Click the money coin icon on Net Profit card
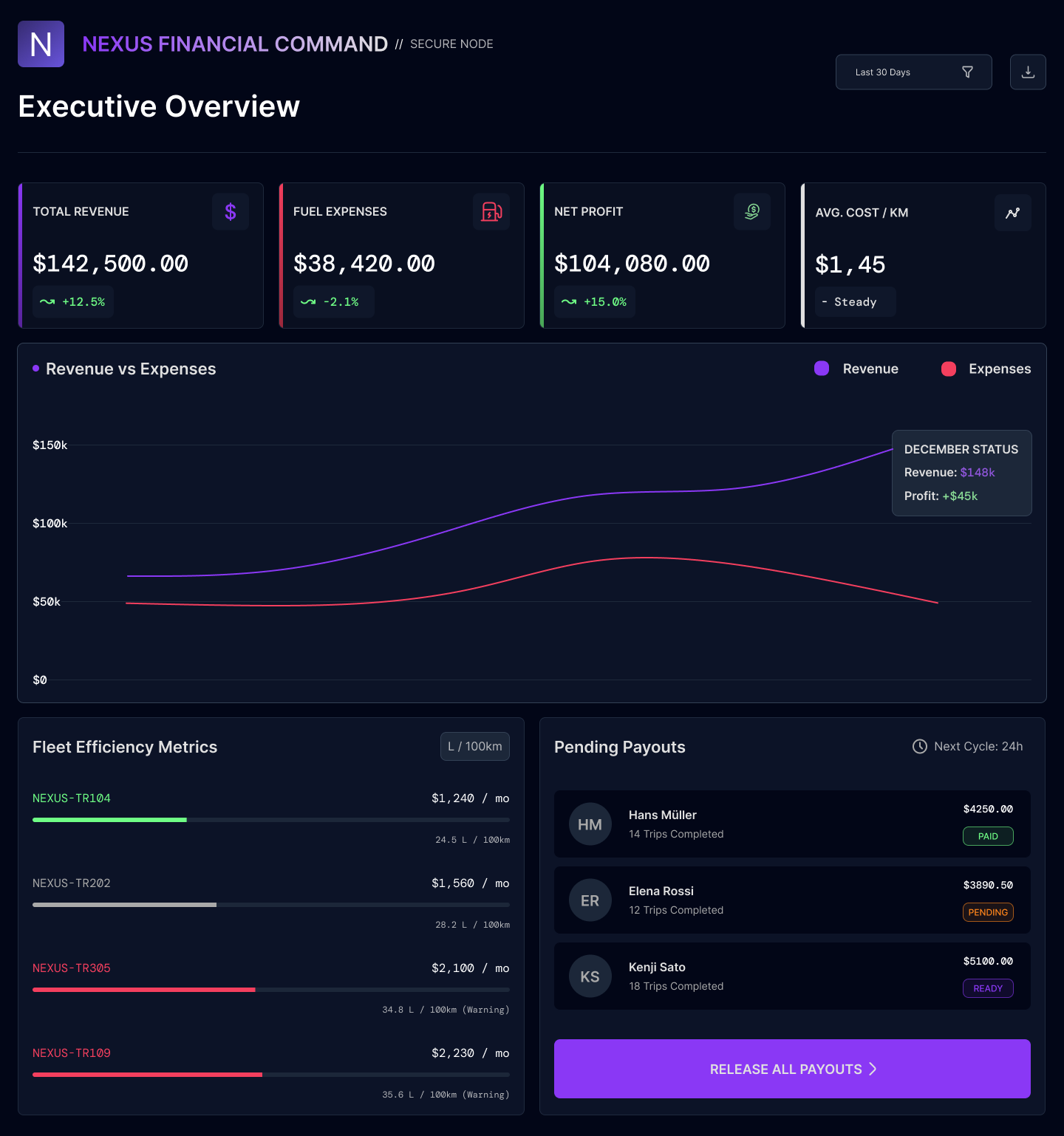This screenshot has width=1064, height=1136. [x=751, y=212]
